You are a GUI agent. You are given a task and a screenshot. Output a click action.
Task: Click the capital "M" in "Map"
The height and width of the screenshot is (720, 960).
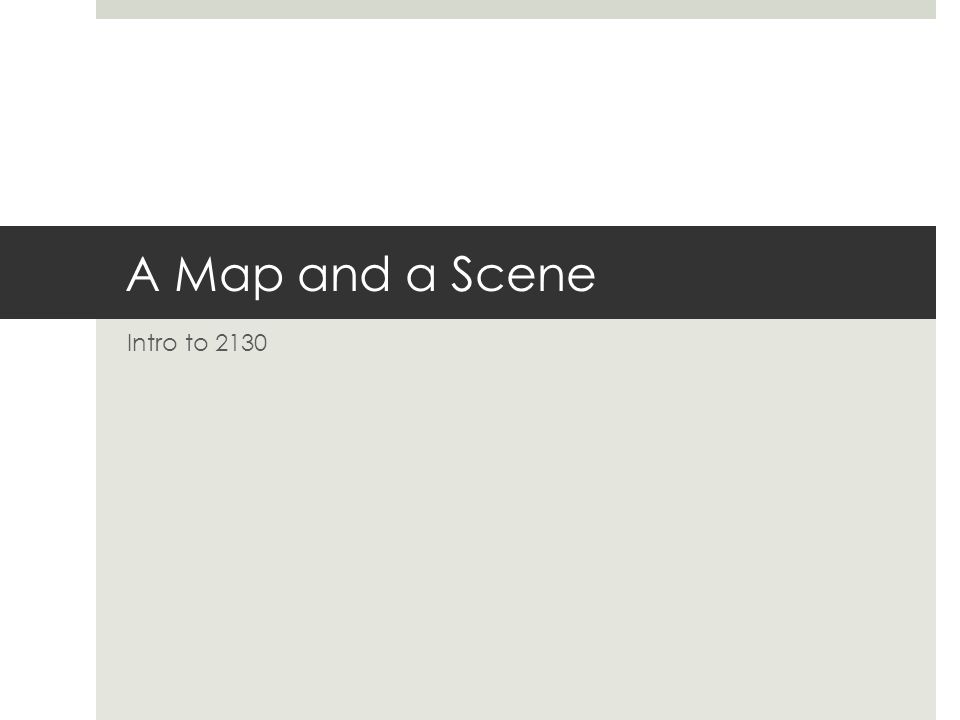pos(195,274)
